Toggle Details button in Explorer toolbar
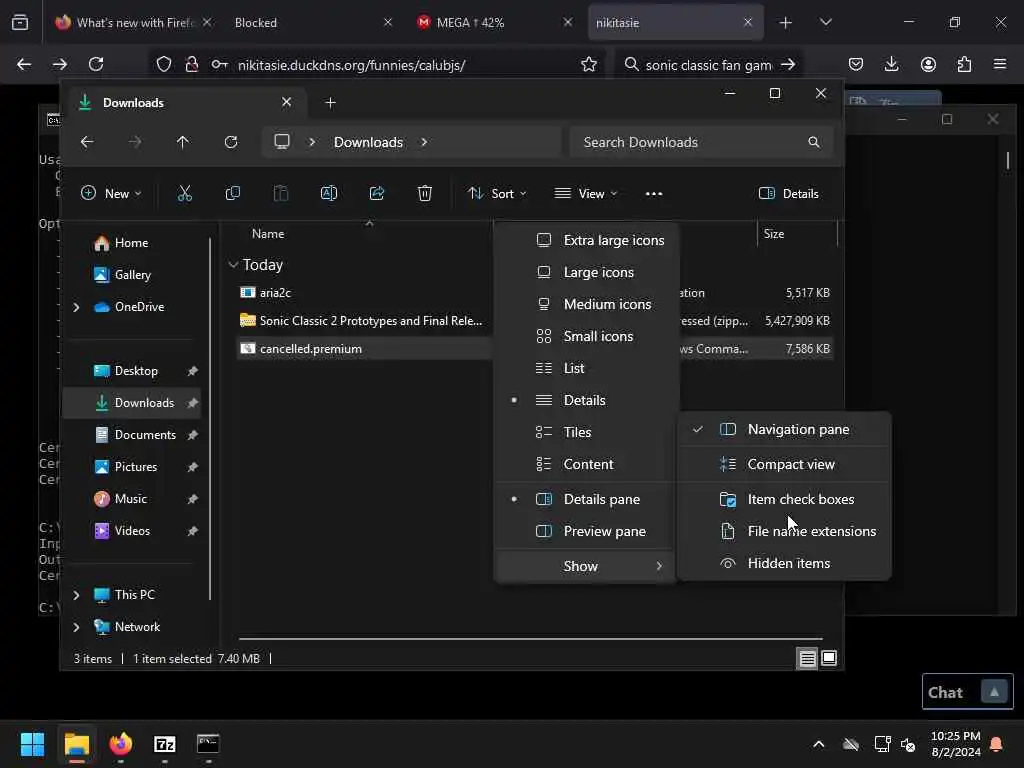 (789, 193)
